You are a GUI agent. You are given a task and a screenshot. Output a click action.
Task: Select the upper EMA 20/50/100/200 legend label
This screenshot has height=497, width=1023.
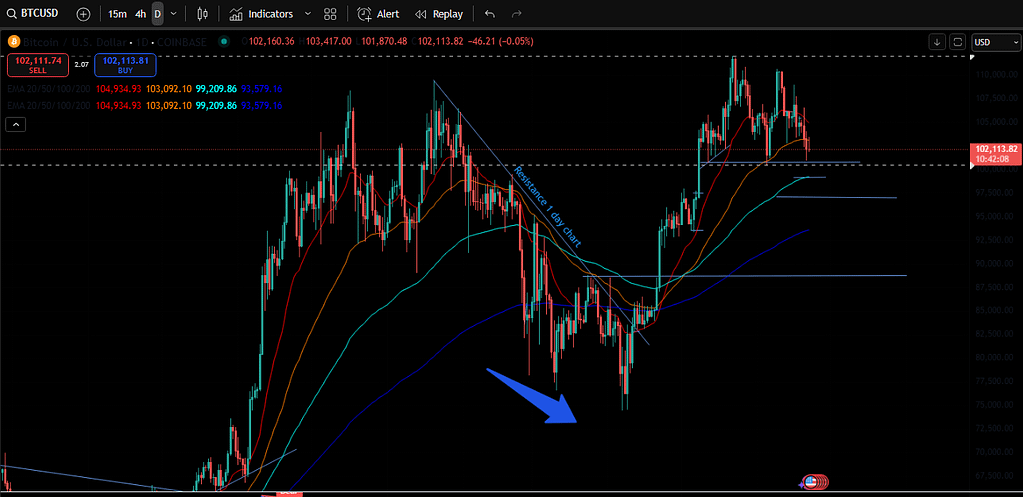(48, 89)
